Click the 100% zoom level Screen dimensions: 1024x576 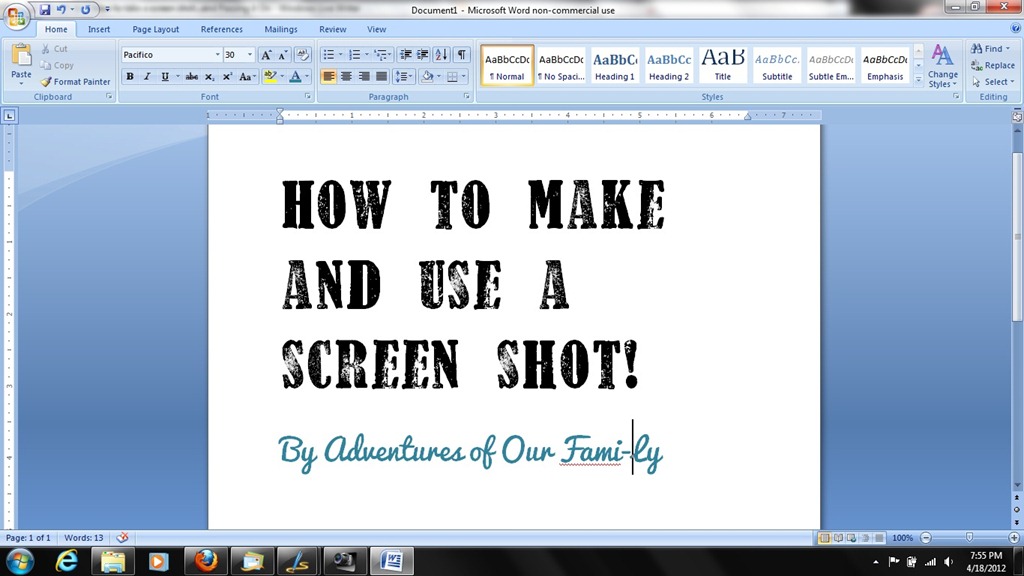tap(903, 537)
